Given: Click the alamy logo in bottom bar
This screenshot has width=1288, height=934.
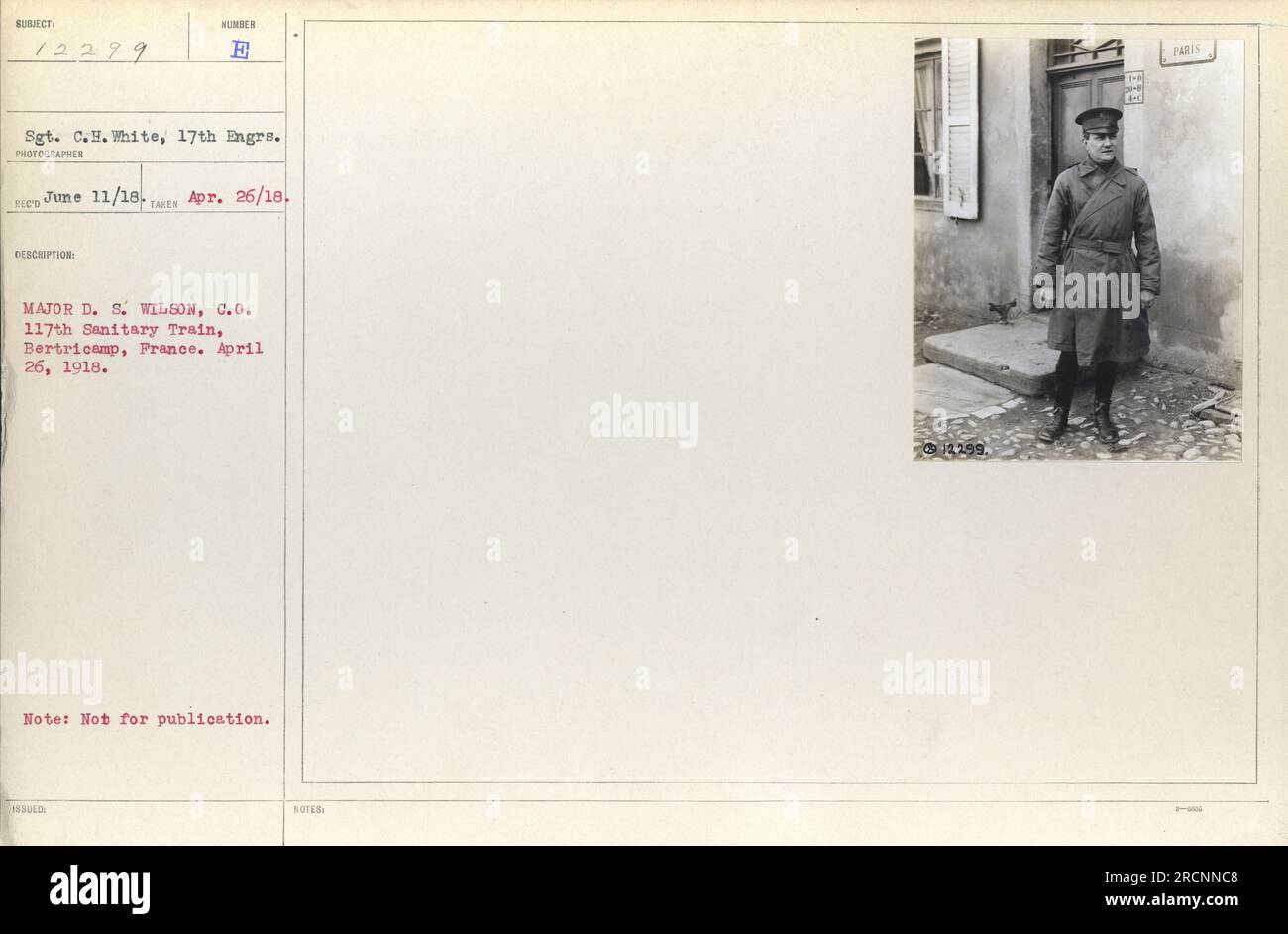Looking at the screenshot, I should coord(99,888).
